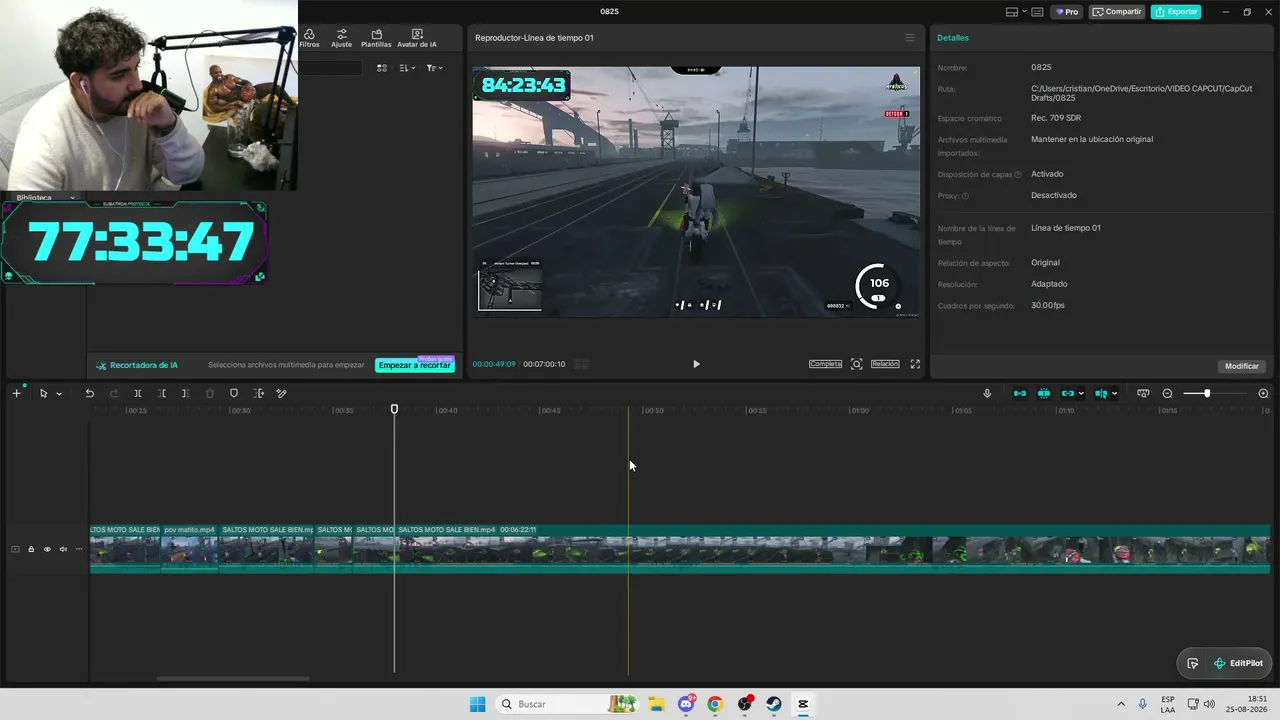Expand the pointer tool mode dropdown
The height and width of the screenshot is (720, 1280).
(59, 394)
